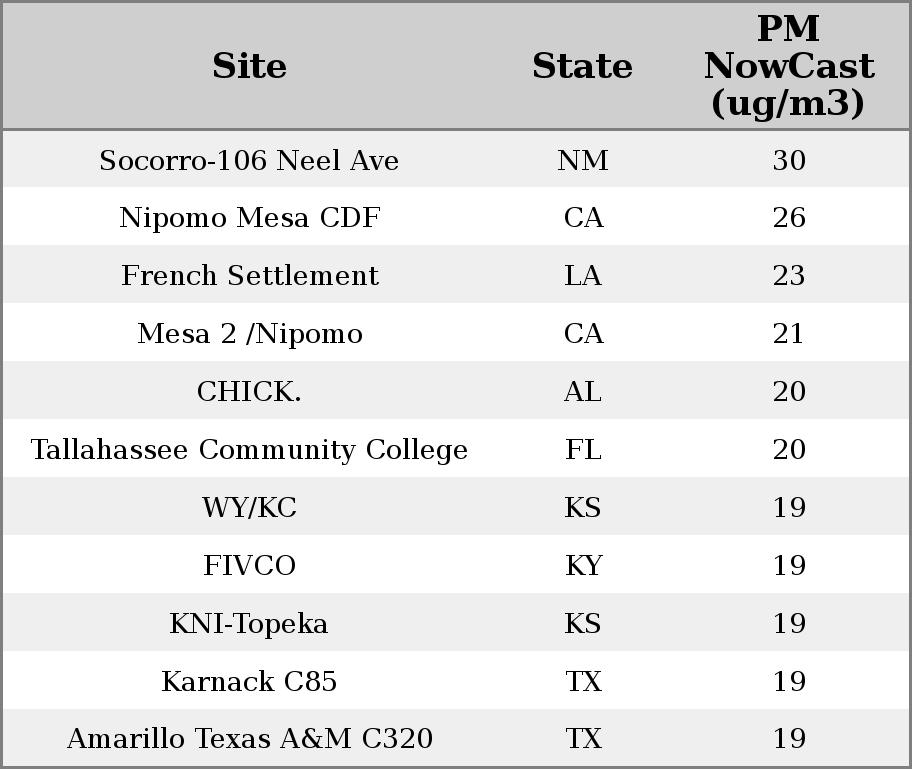Select the Nipomo Mesa CDF site cell
This screenshot has width=912, height=769.
coord(249,218)
